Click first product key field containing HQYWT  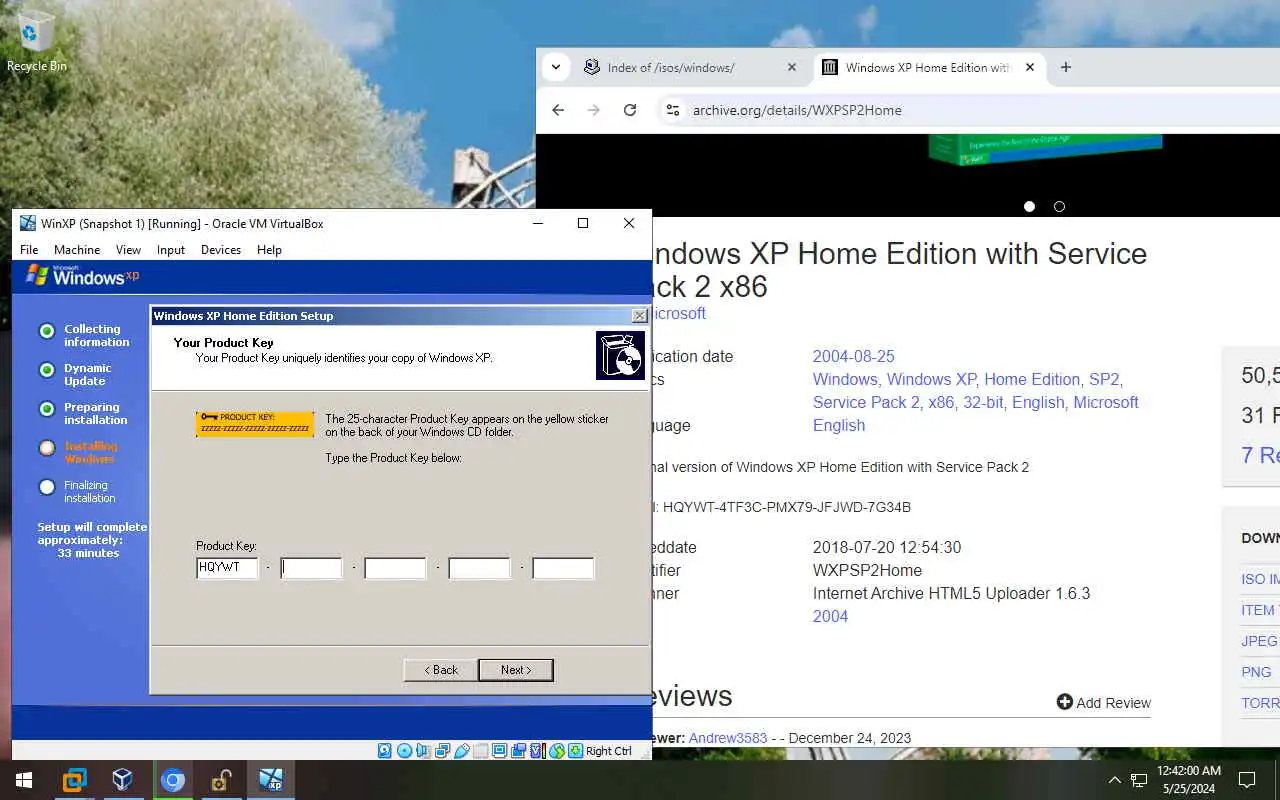pyautogui.click(x=227, y=568)
